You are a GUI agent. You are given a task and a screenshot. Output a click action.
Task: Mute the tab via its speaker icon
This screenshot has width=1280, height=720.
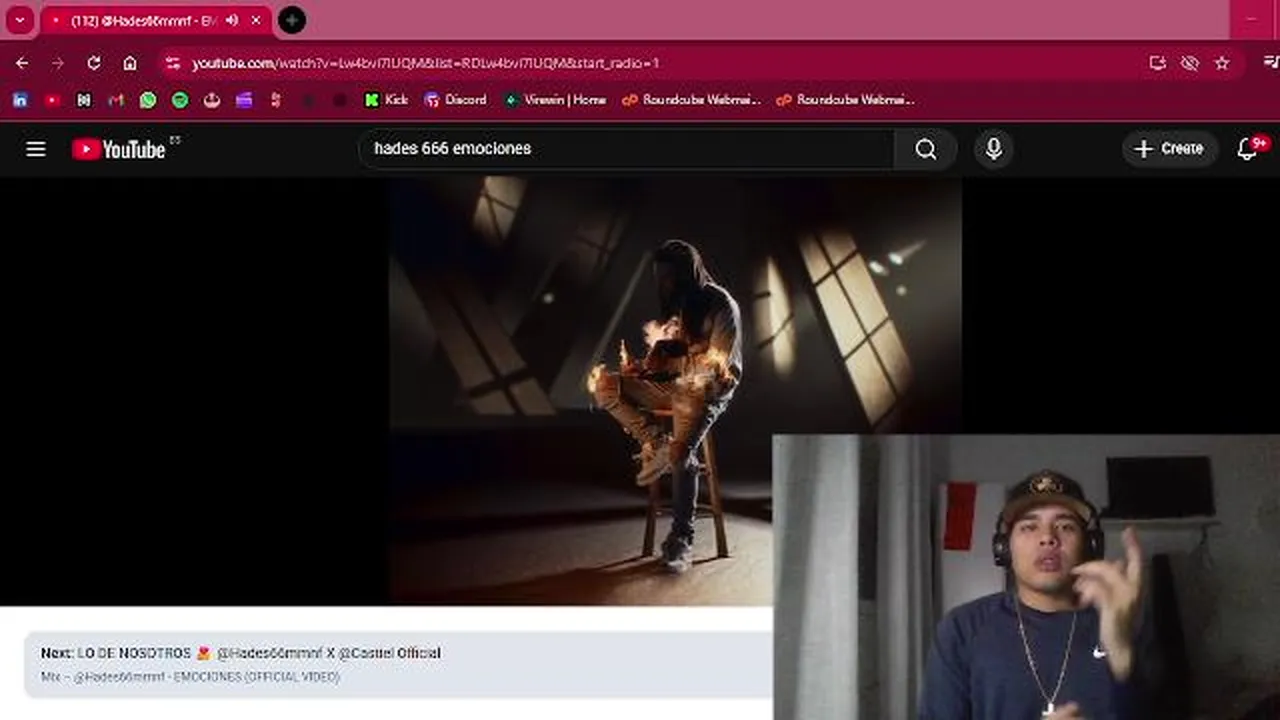point(232,20)
